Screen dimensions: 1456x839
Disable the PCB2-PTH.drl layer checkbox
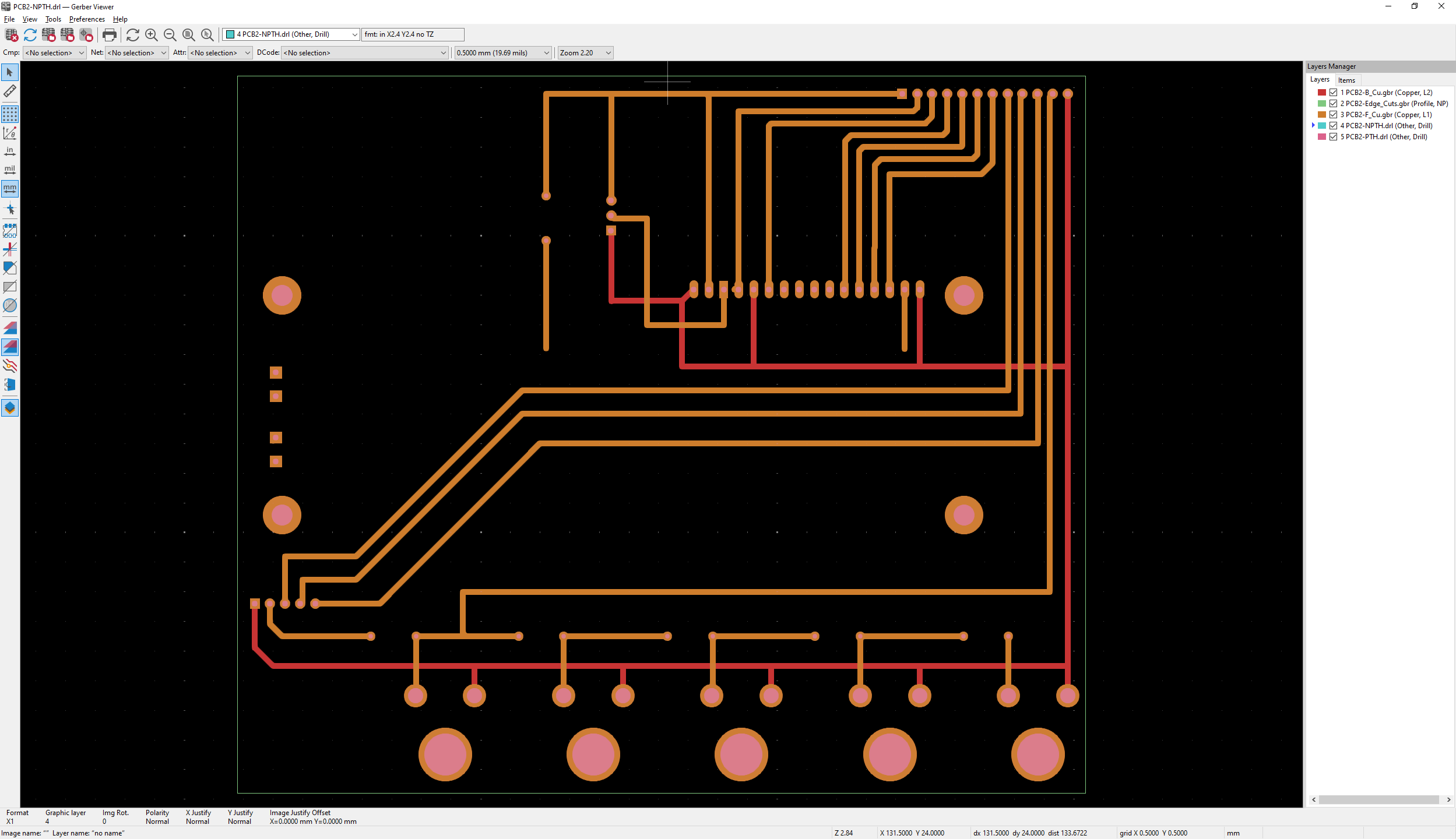(1333, 137)
